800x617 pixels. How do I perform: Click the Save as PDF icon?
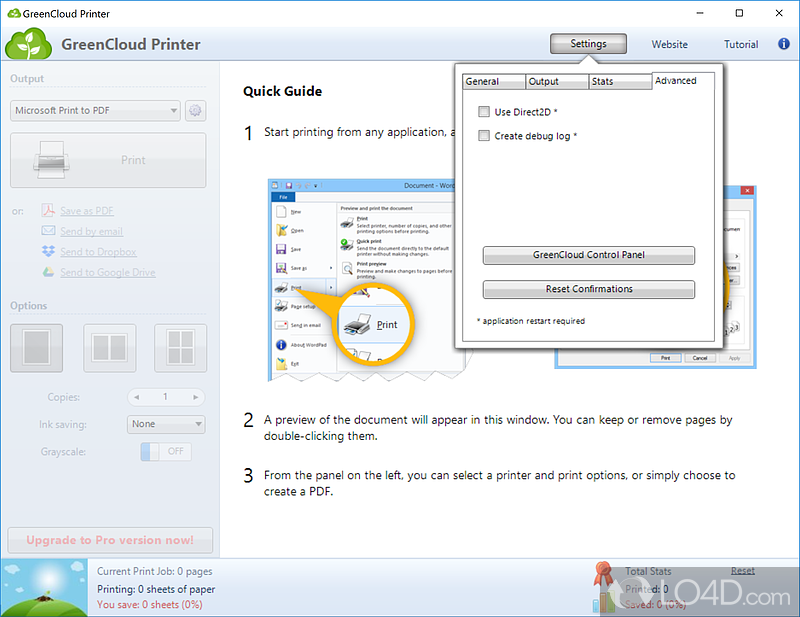click(x=48, y=210)
